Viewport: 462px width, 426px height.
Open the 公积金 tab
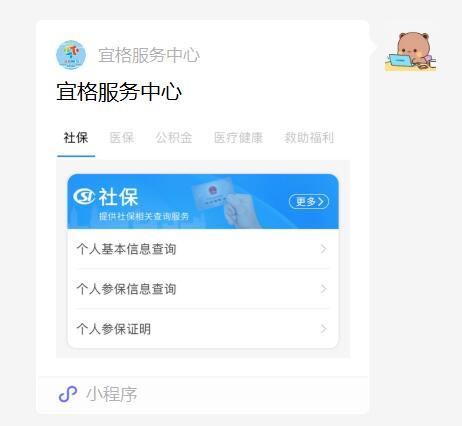click(x=174, y=137)
